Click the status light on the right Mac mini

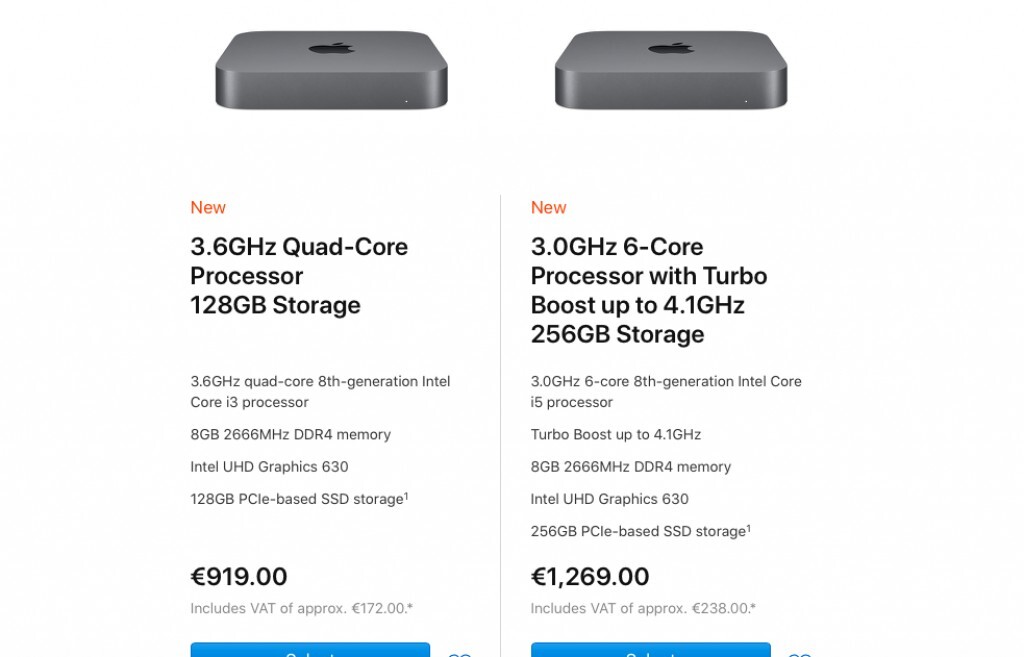[746, 101]
